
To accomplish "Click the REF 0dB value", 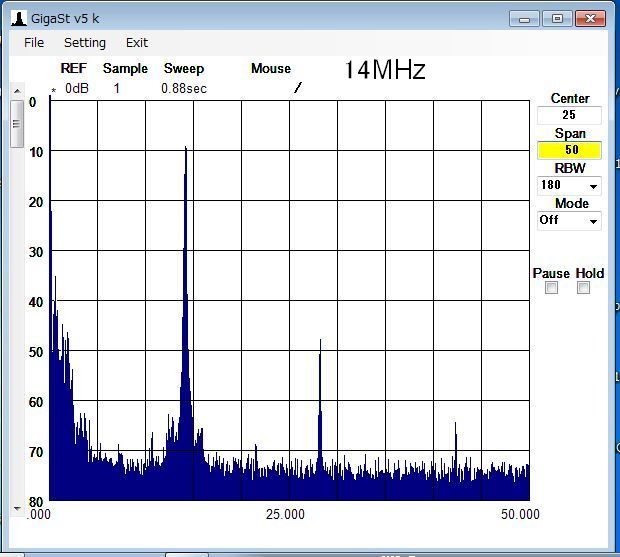I will [77, 89].
